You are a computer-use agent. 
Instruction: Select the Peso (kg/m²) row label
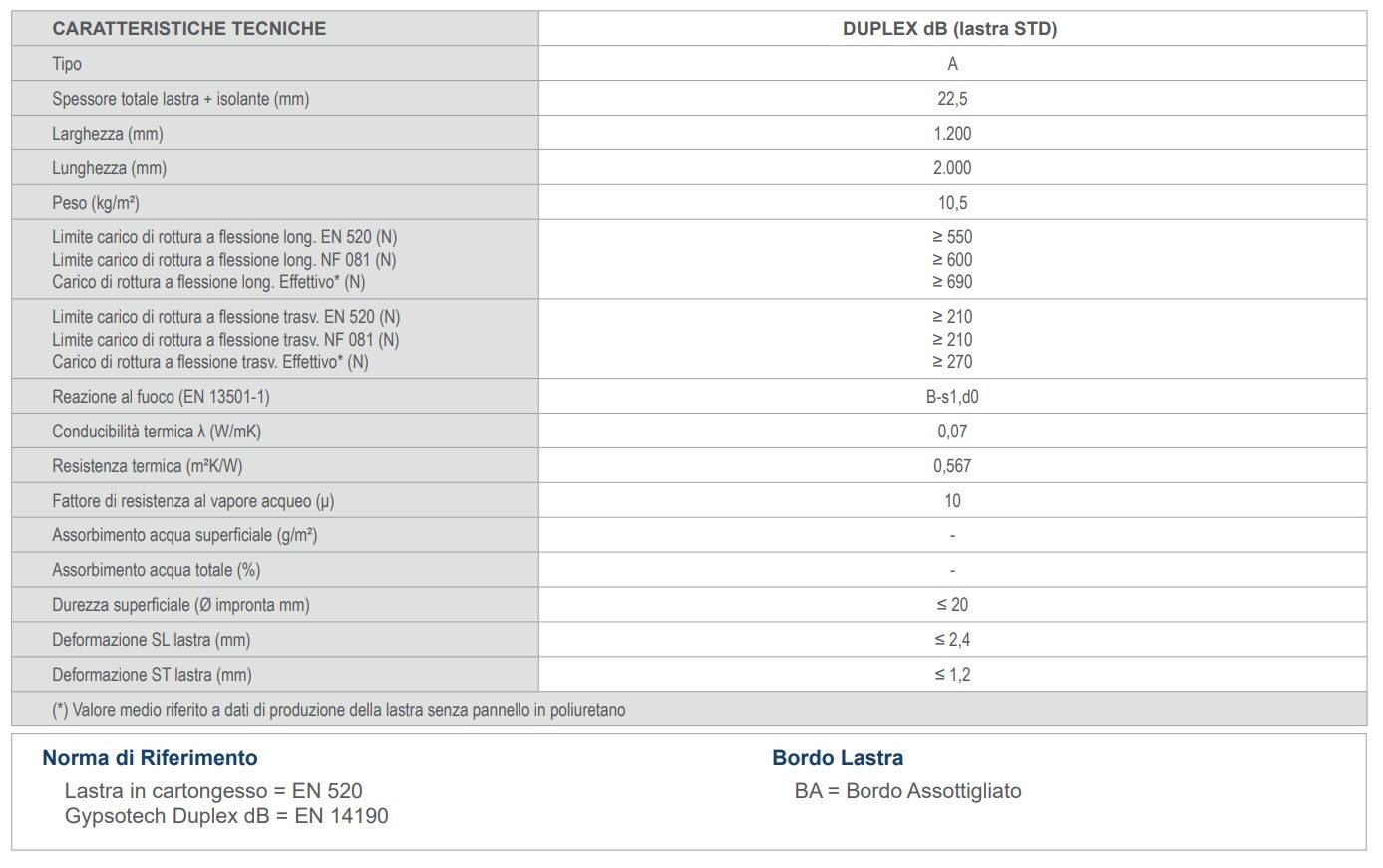click(96, 203)
